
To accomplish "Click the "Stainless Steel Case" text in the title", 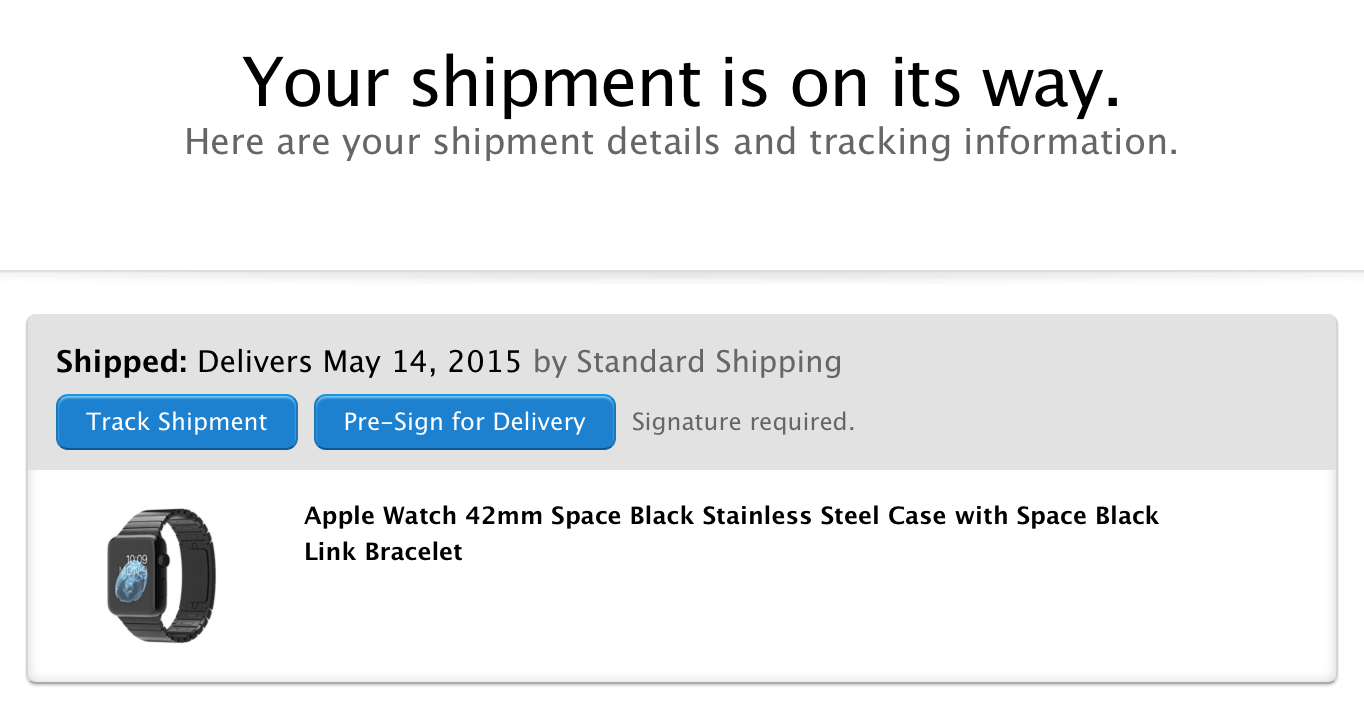I will (824, 516).
